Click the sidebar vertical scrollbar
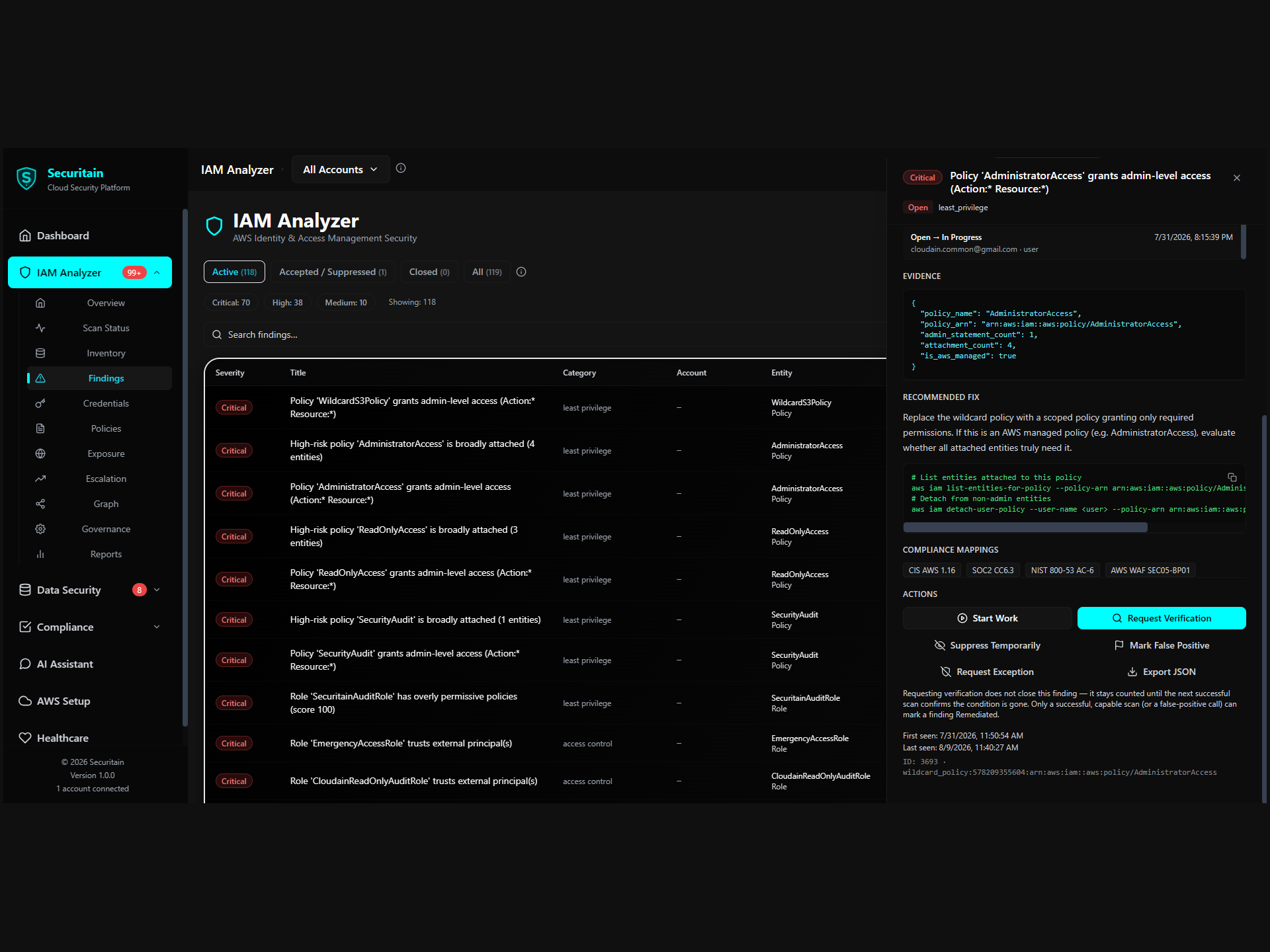This screenshot has width=1270, height=952. tap(185, 468)
